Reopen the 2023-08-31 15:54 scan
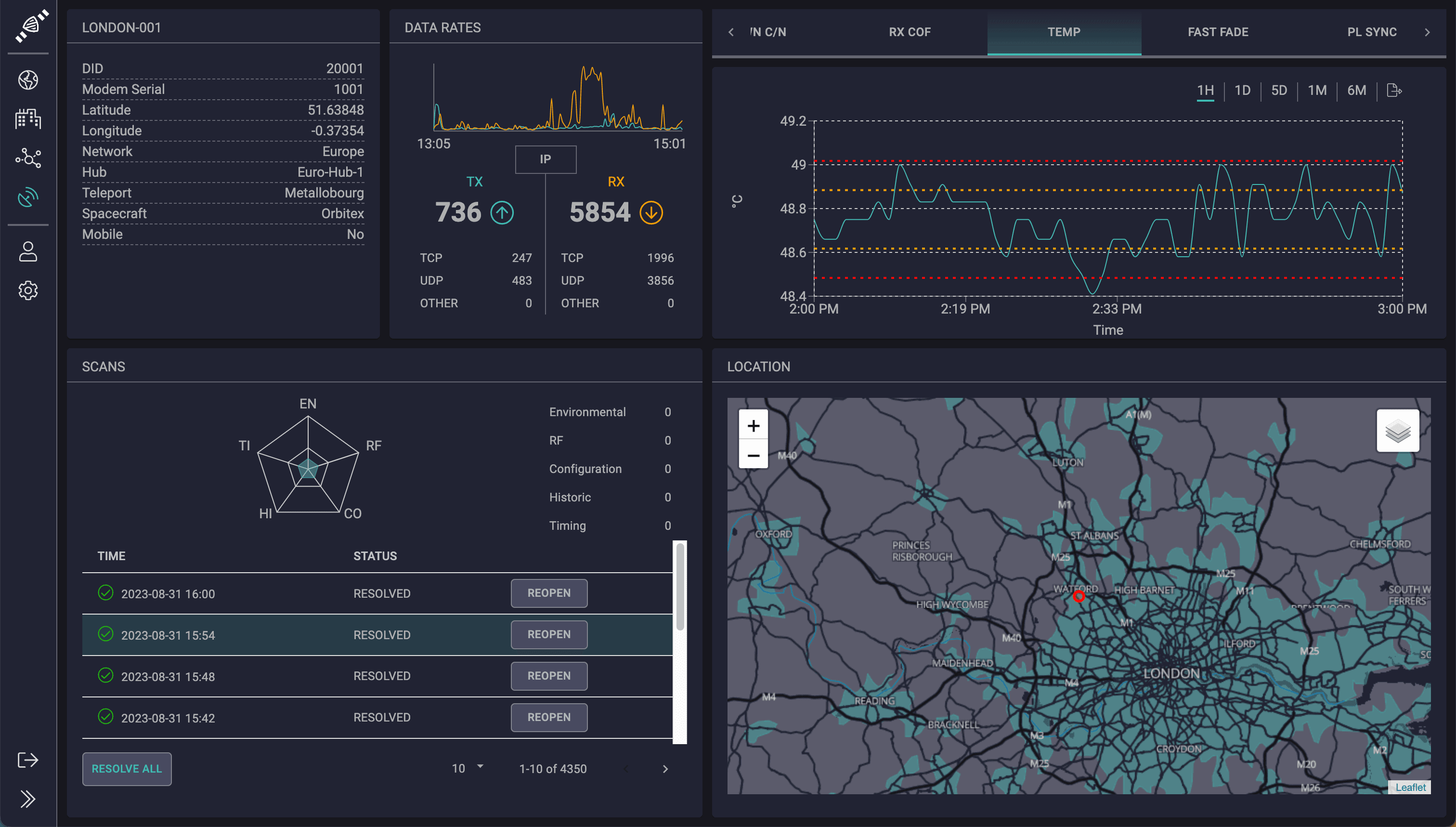Image resolution: width=1456 pixels, height=827 pixels. [548, 634]
